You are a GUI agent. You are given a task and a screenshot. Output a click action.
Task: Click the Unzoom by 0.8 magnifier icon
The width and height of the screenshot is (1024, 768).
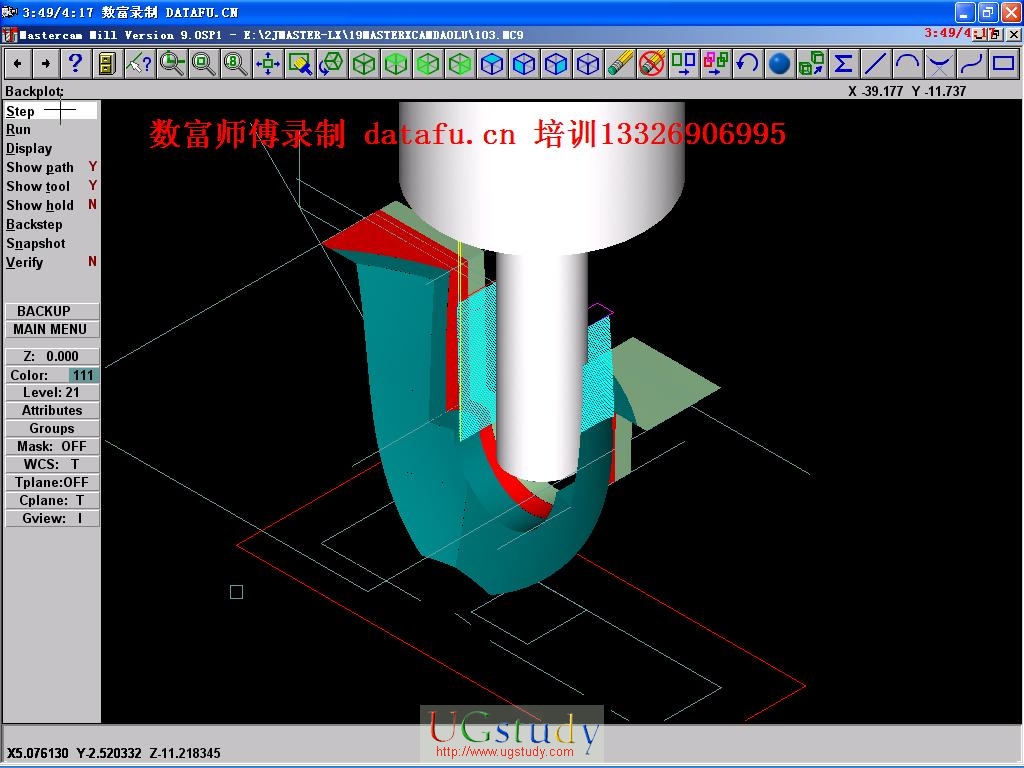point(235,63)
